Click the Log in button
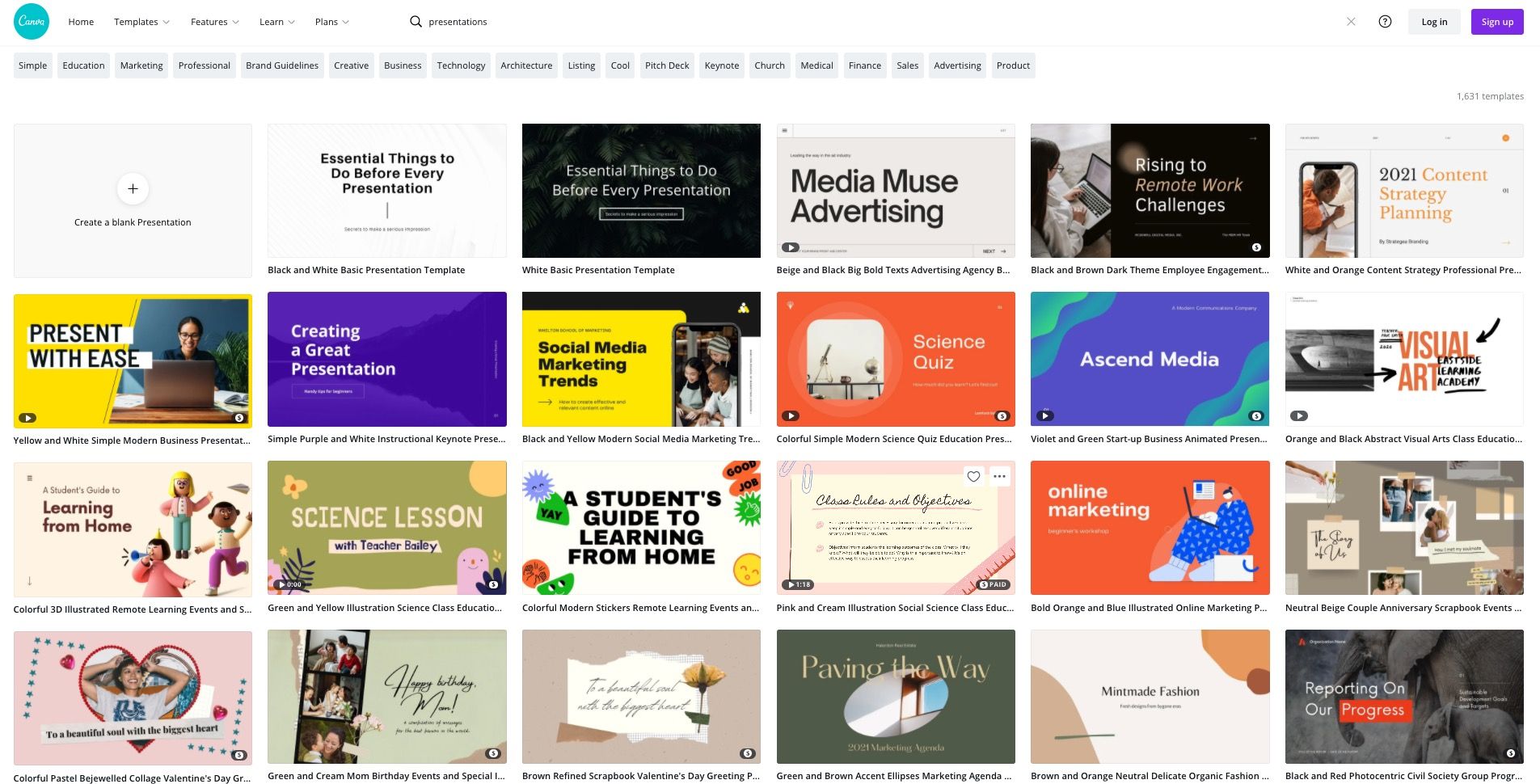 [x=1434, y=22]
